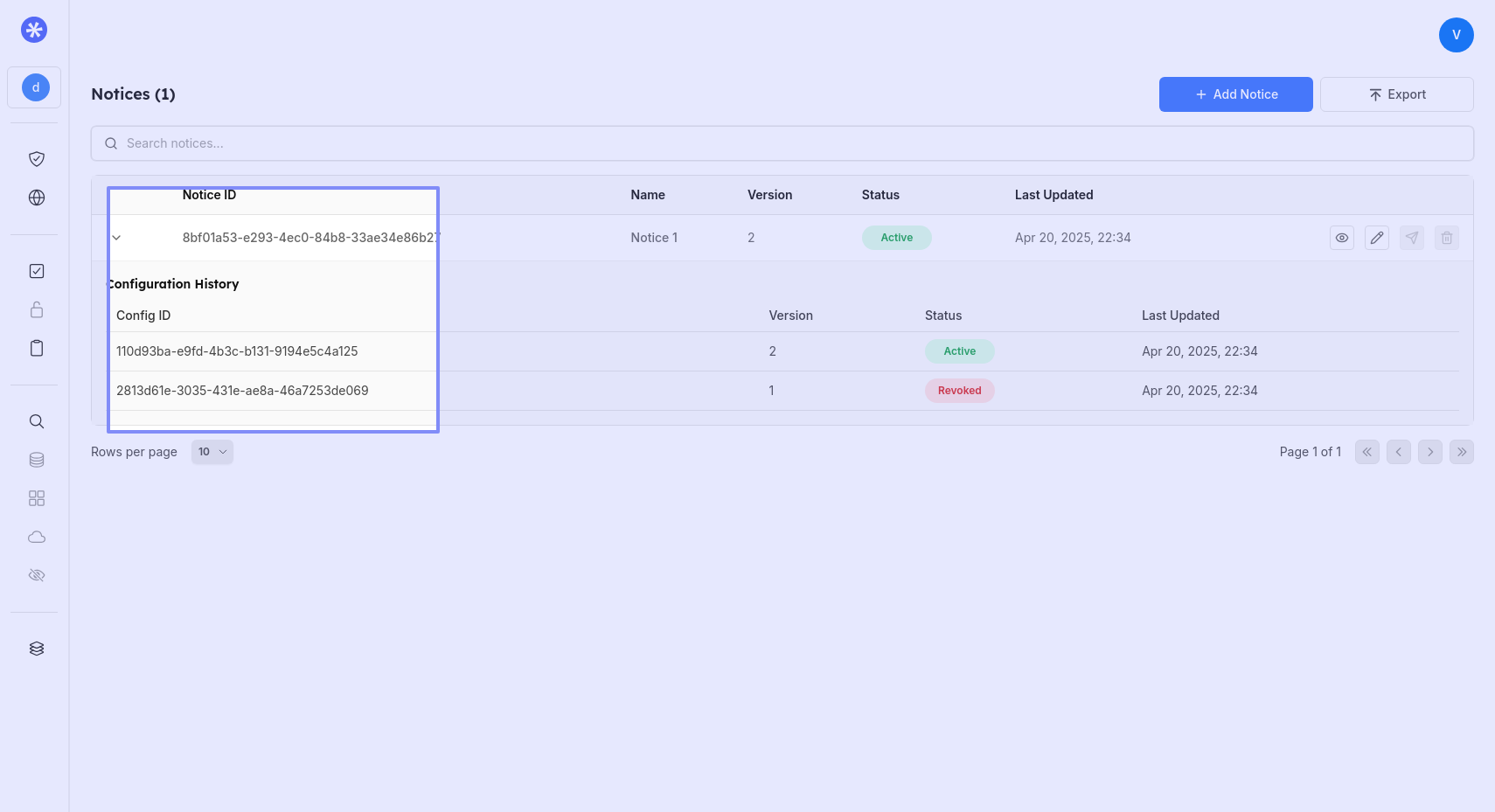The height and width of the screenshot is (812, 1495).
Task: Open the workspace 'd' switcher
Action: point(35,87)
